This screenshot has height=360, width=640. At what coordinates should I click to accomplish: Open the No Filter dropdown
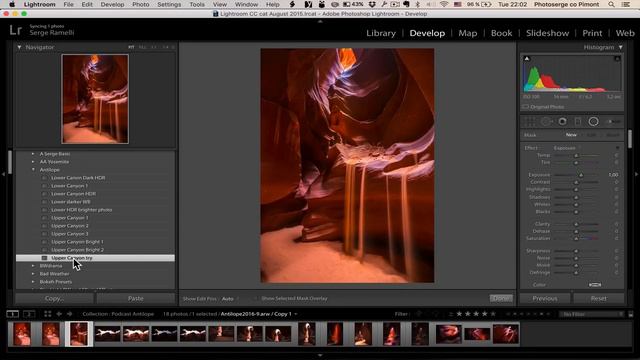coord(592,314)
